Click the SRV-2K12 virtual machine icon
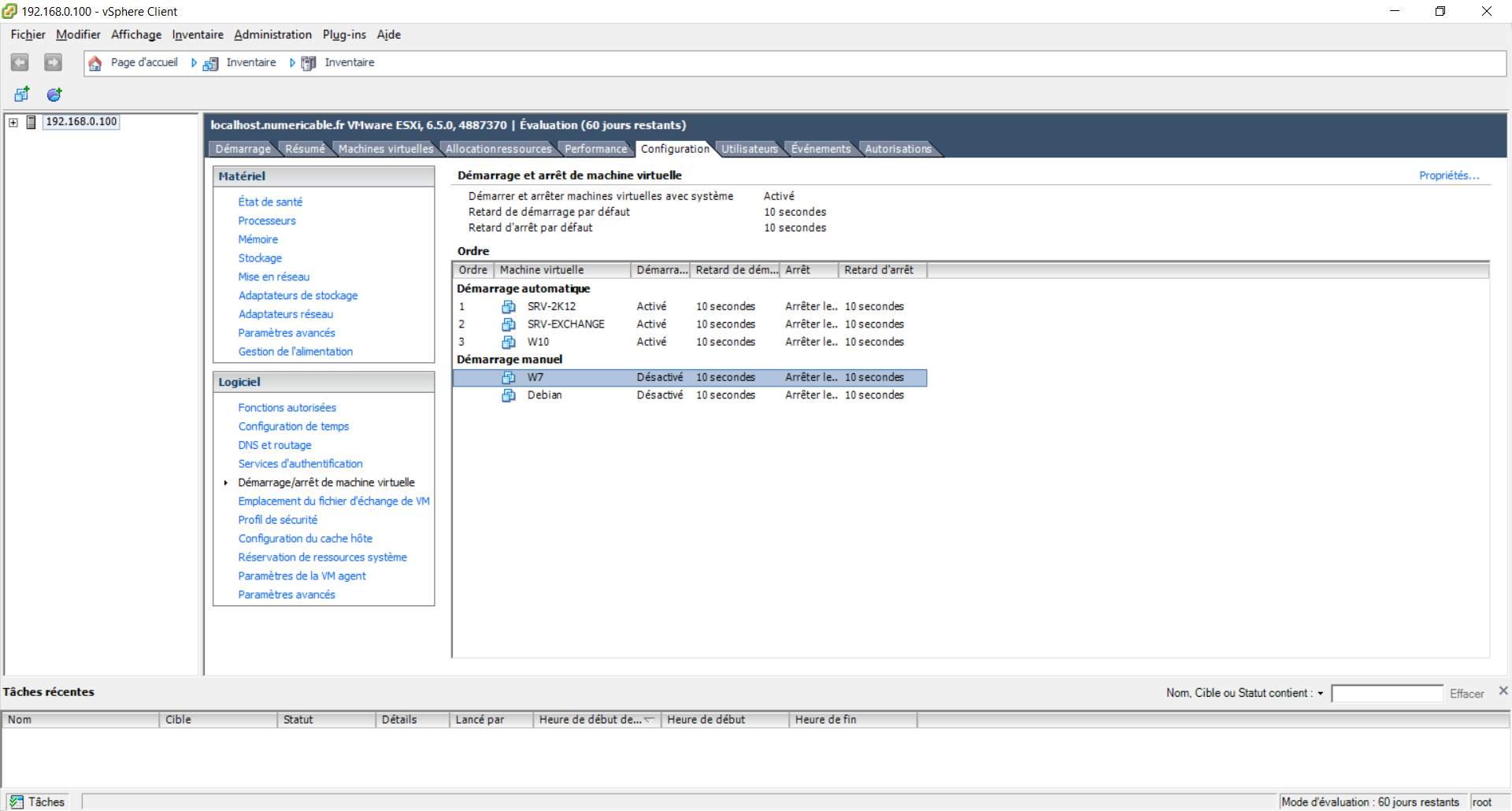 509,306
